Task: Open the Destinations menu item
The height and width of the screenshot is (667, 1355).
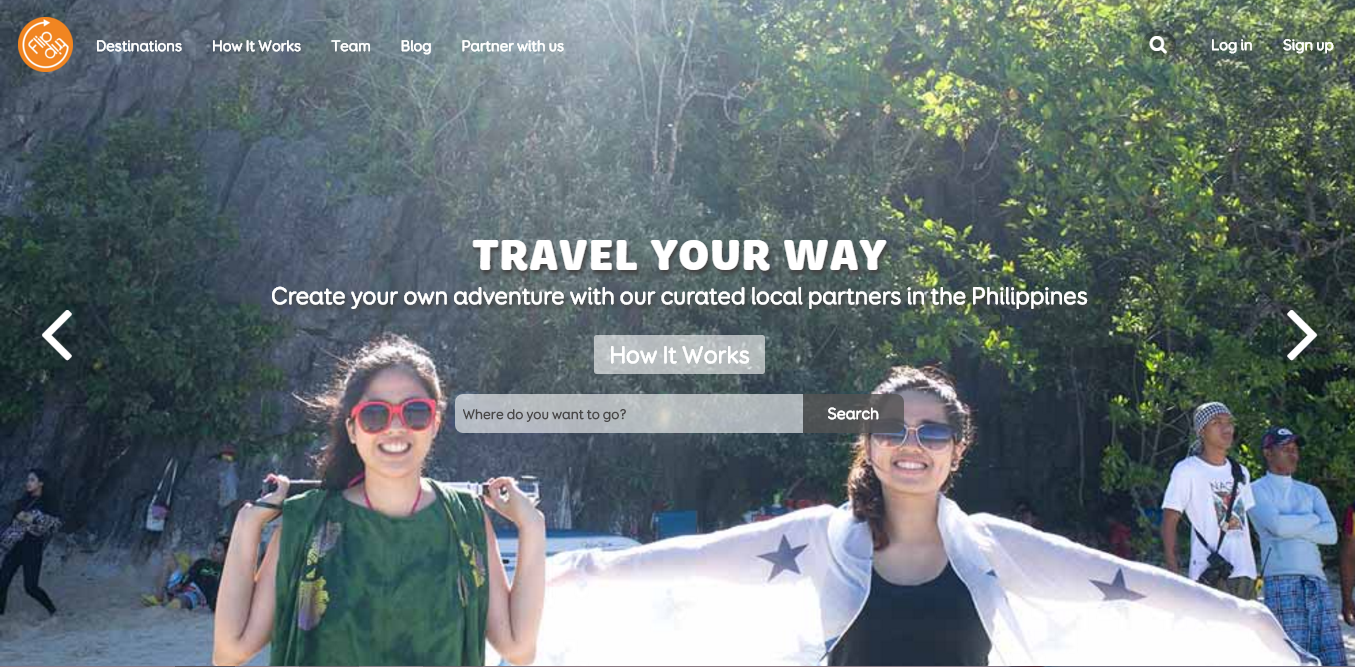Action: click(x=139, y=46)
